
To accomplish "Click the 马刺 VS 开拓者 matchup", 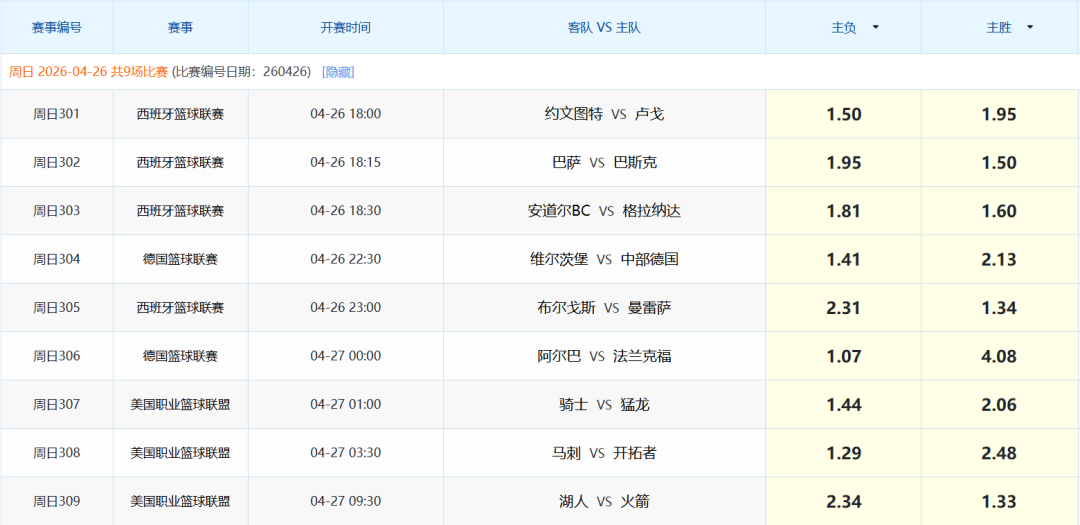I will tap(604, 453).
